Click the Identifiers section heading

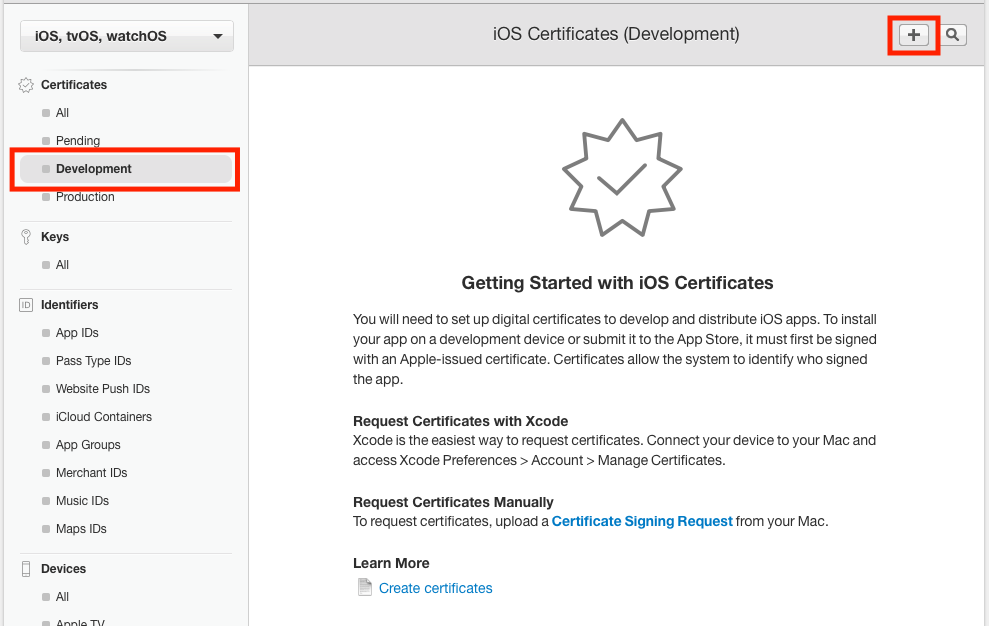coord(69,305)
